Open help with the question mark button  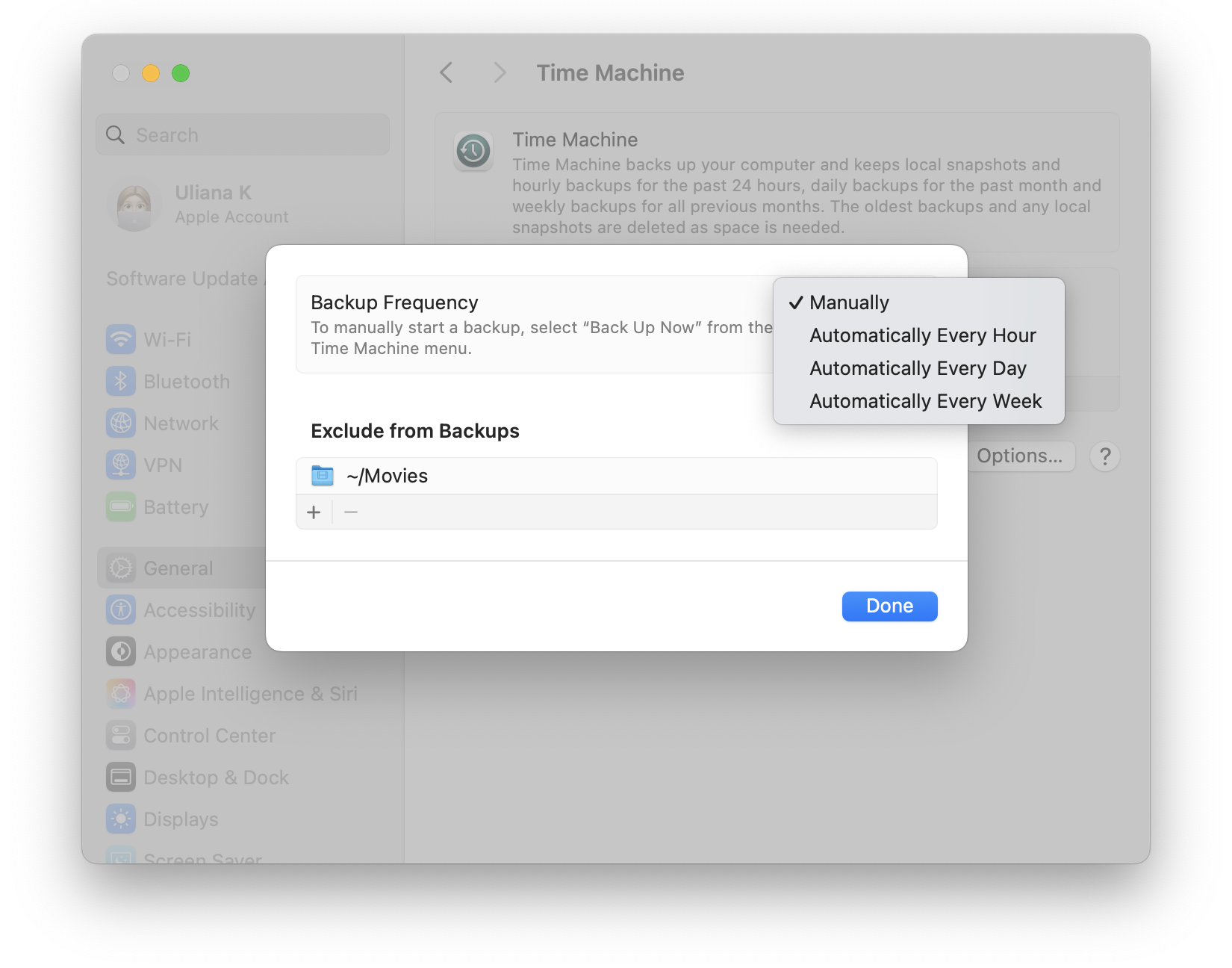pos(1105,456)
